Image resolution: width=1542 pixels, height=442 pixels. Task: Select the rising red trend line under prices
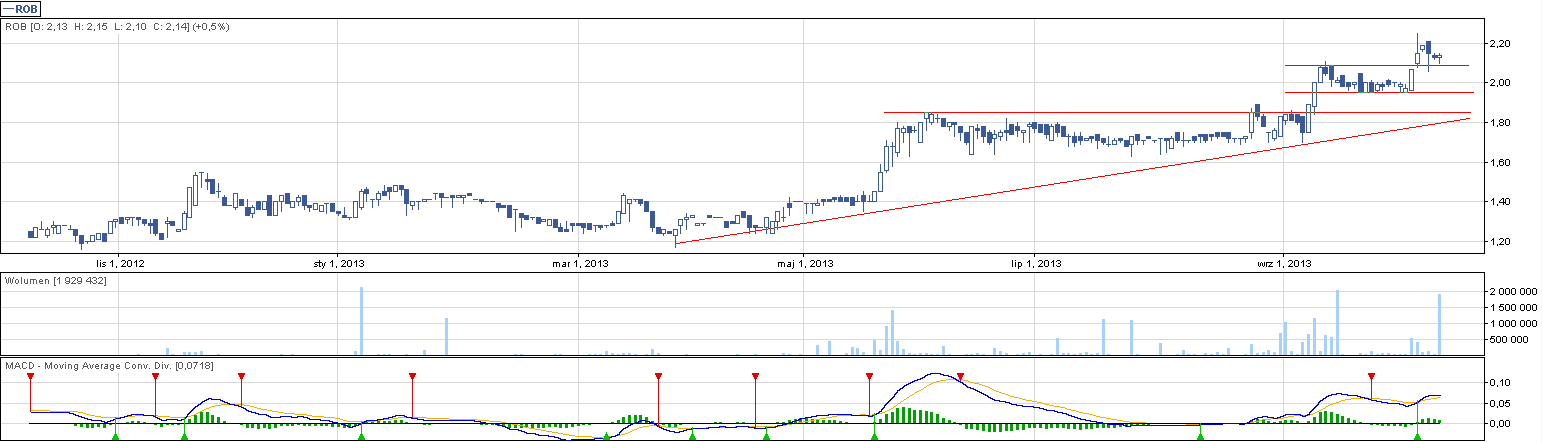tap(1073, 181)
